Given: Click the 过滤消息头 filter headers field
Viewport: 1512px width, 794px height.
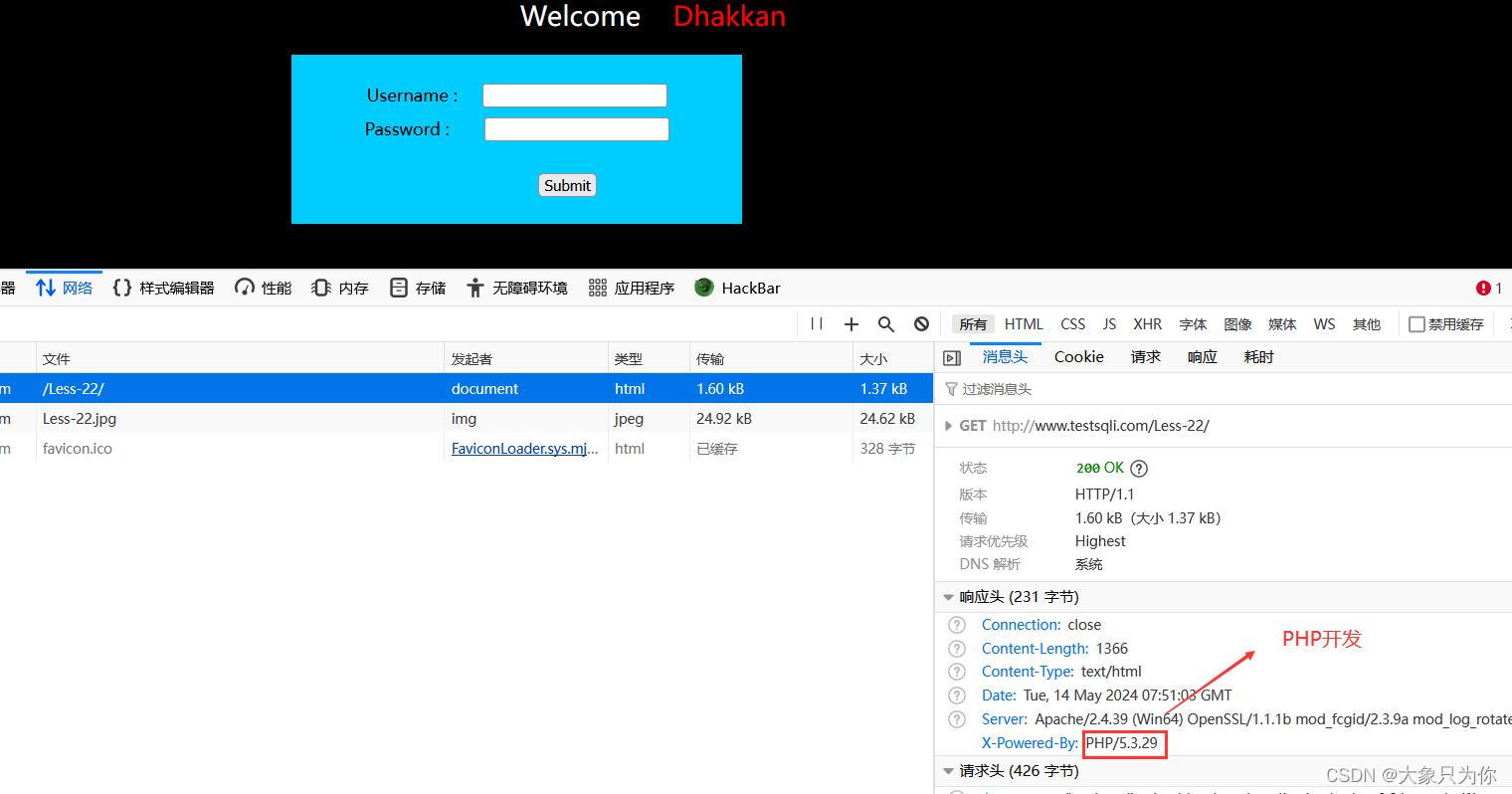Looking at the screenshot, I should pos(1224,389).
